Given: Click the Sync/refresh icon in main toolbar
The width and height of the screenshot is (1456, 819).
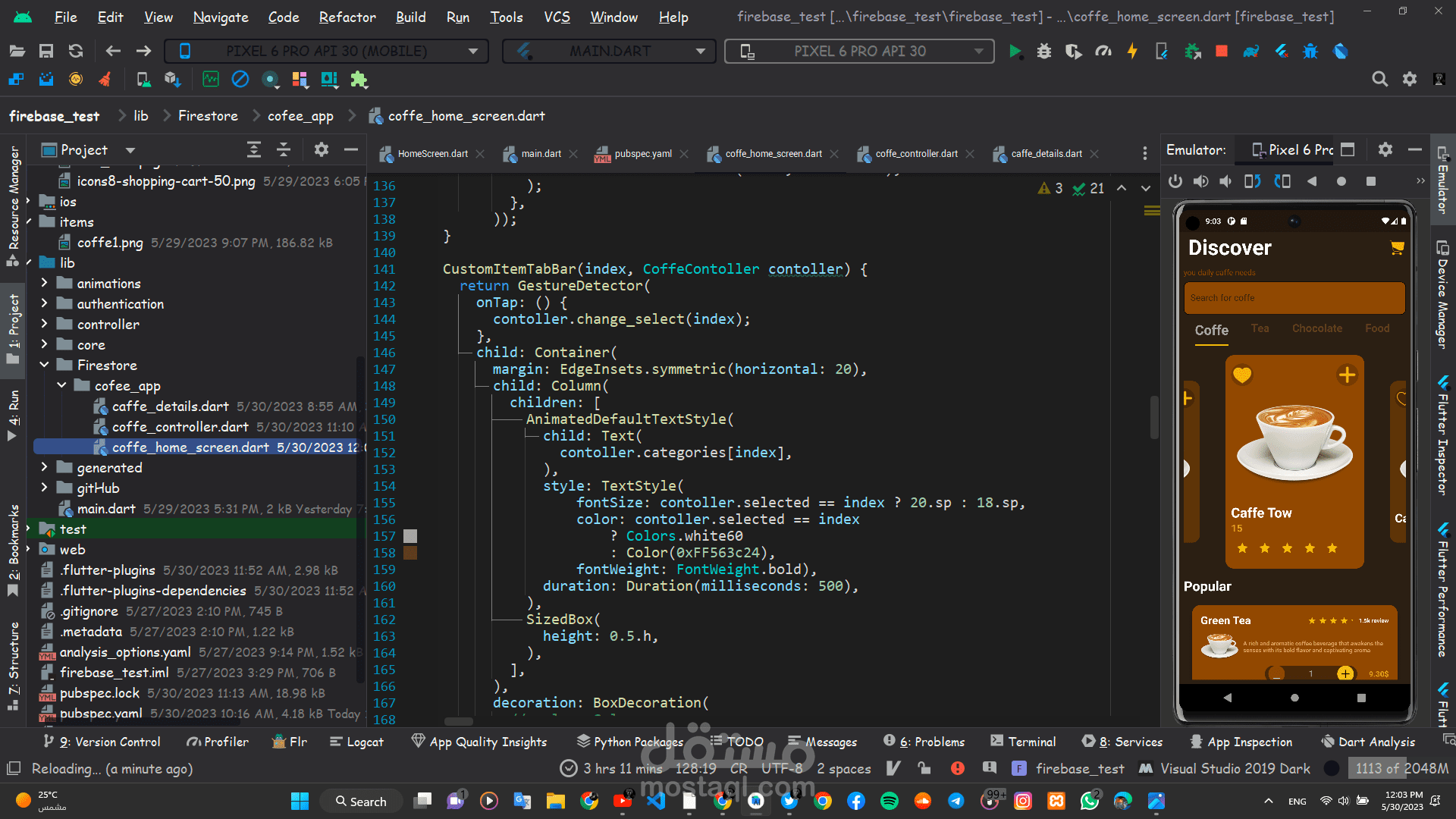Looking at the screenshot, I should click(x=76, y=51).
